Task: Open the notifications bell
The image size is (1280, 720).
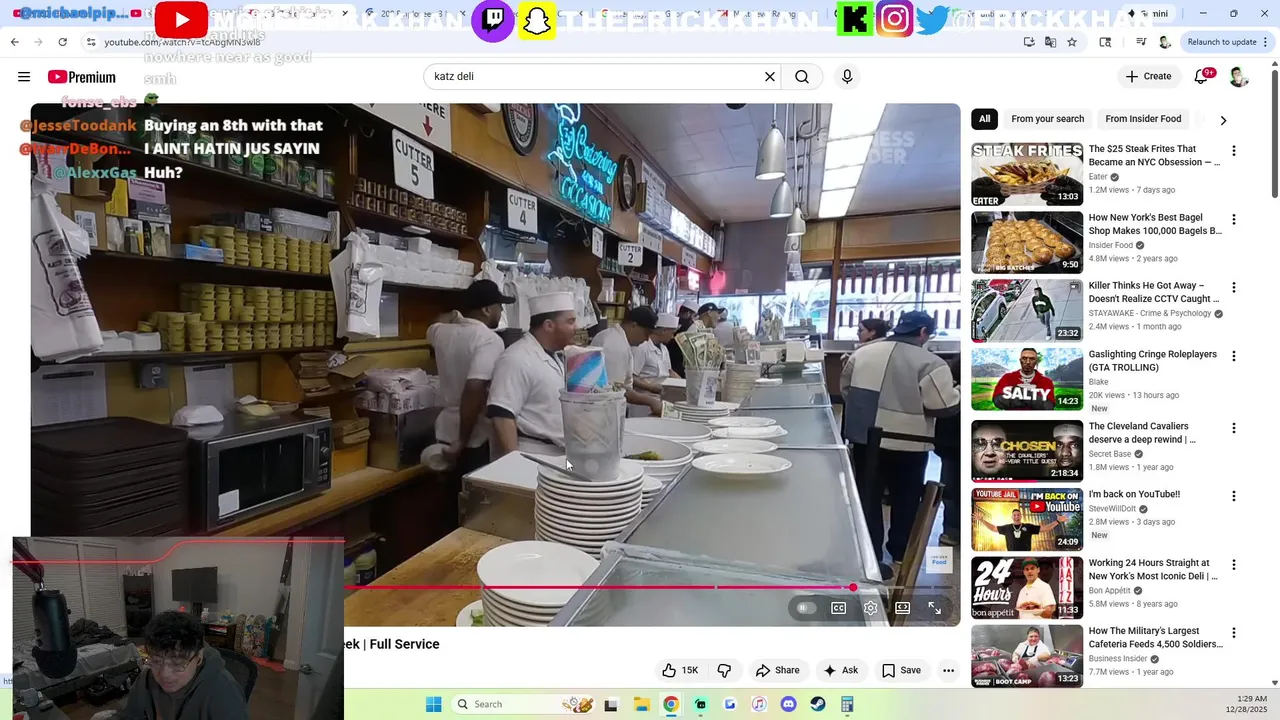Action: click(1202, 76)
